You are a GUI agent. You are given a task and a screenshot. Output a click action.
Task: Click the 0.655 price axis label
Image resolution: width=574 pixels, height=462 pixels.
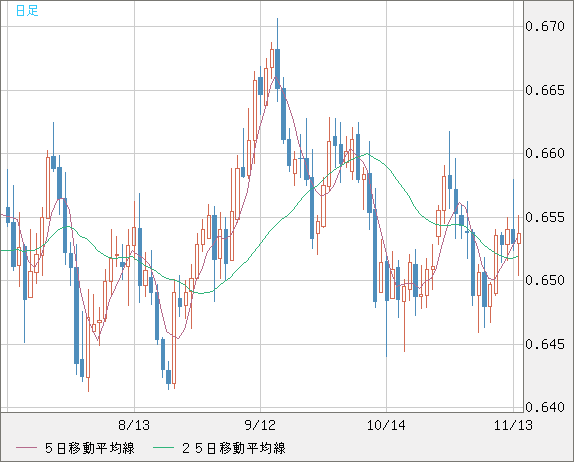tap(545, 217)
